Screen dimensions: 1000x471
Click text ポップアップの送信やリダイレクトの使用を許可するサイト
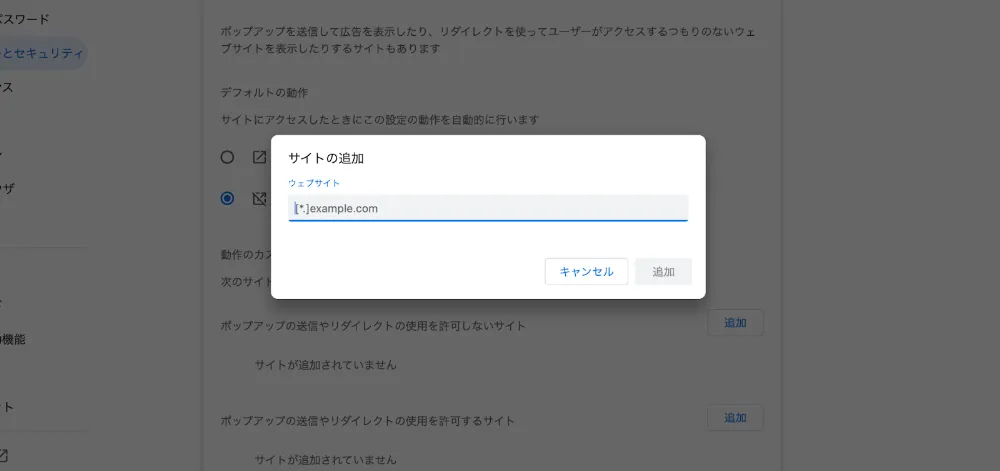(x=367, y=421)
